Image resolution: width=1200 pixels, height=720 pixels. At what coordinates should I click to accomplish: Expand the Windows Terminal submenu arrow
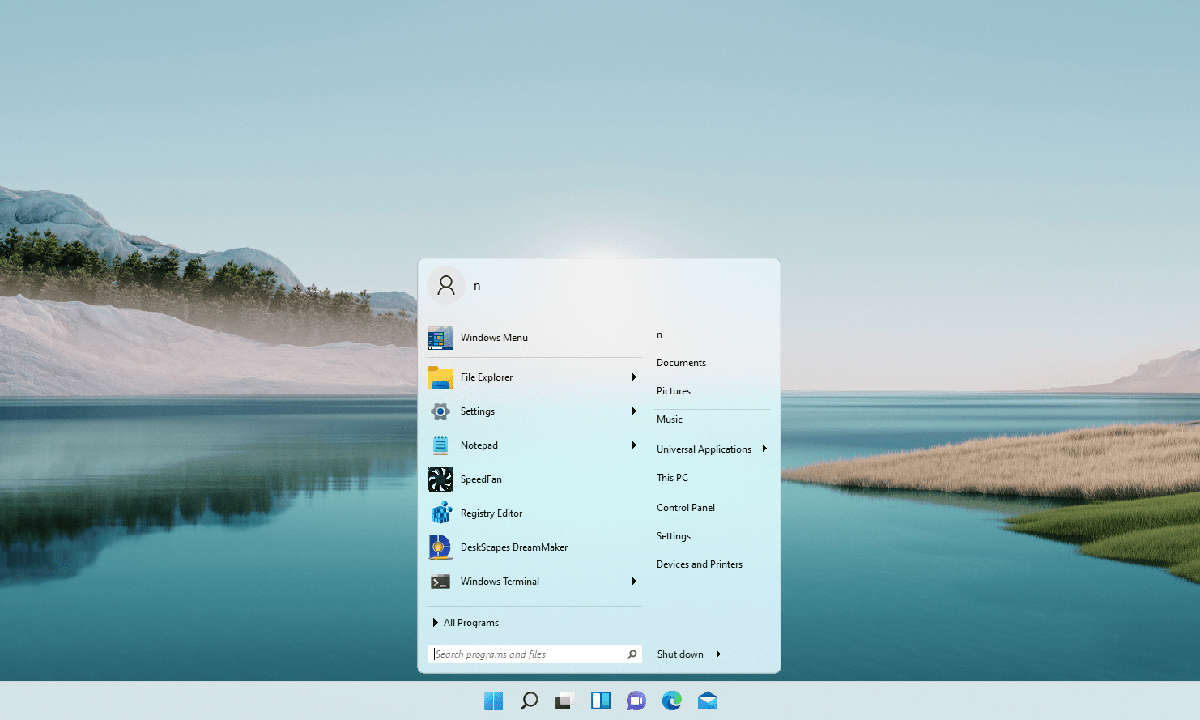634,581
